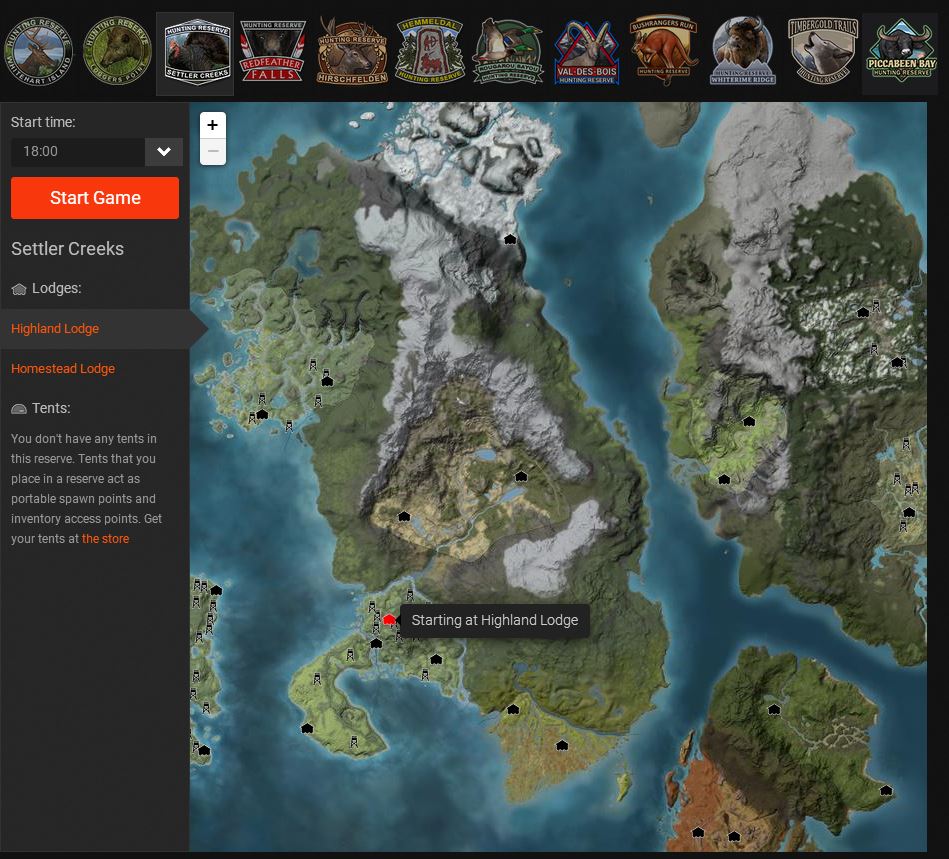Choose the Bushrangers Run reserve badge

664,51
